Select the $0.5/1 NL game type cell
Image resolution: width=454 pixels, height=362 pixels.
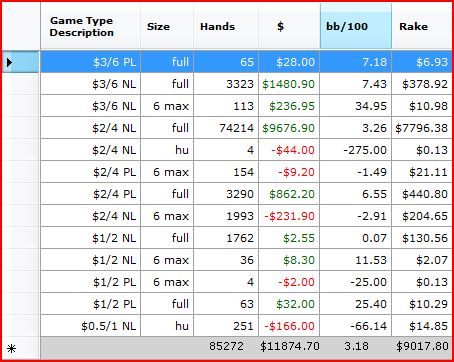(x=91, y=326)
